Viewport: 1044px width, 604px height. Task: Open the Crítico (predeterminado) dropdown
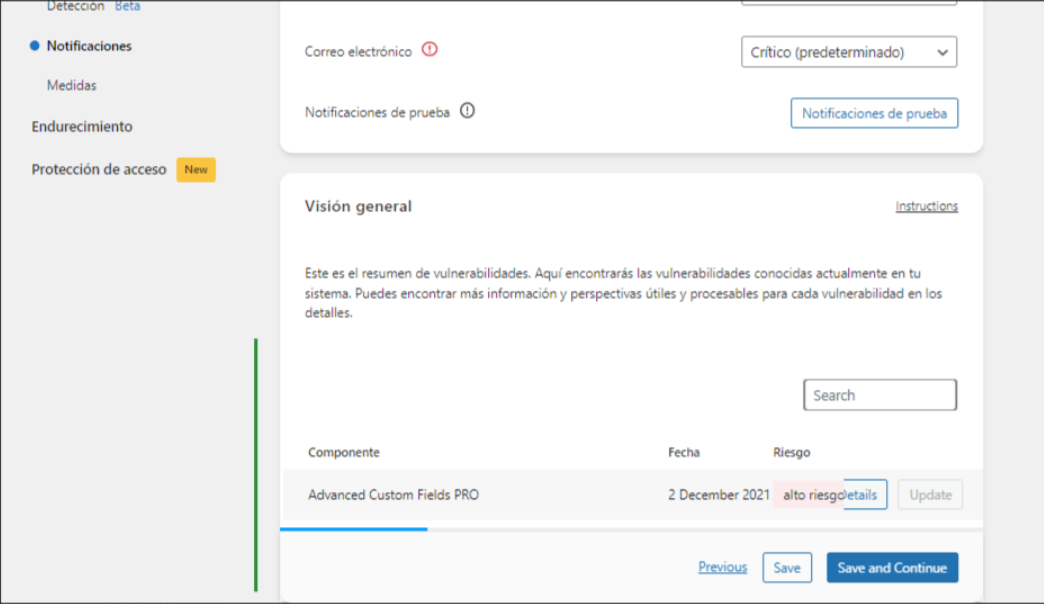849,52
